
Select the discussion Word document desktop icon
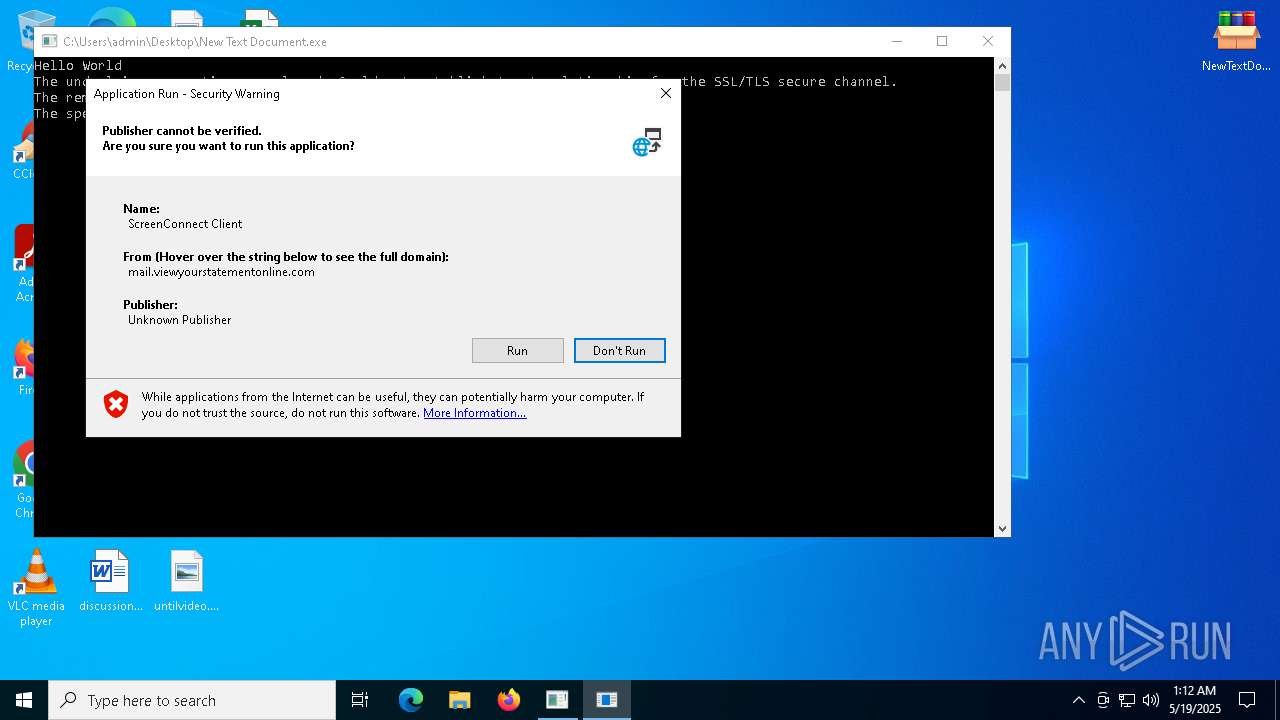[110, 581]
